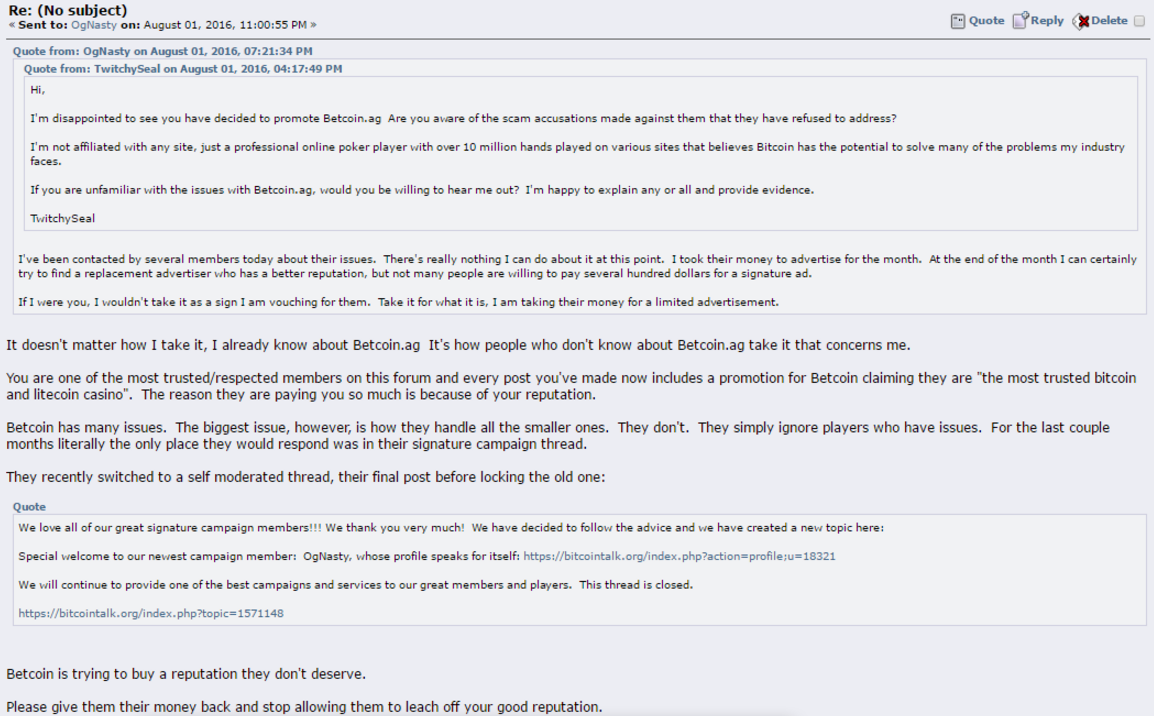
Task: Tick the message selection checkbox next to Delete
Action: [x=1139, y=21]
